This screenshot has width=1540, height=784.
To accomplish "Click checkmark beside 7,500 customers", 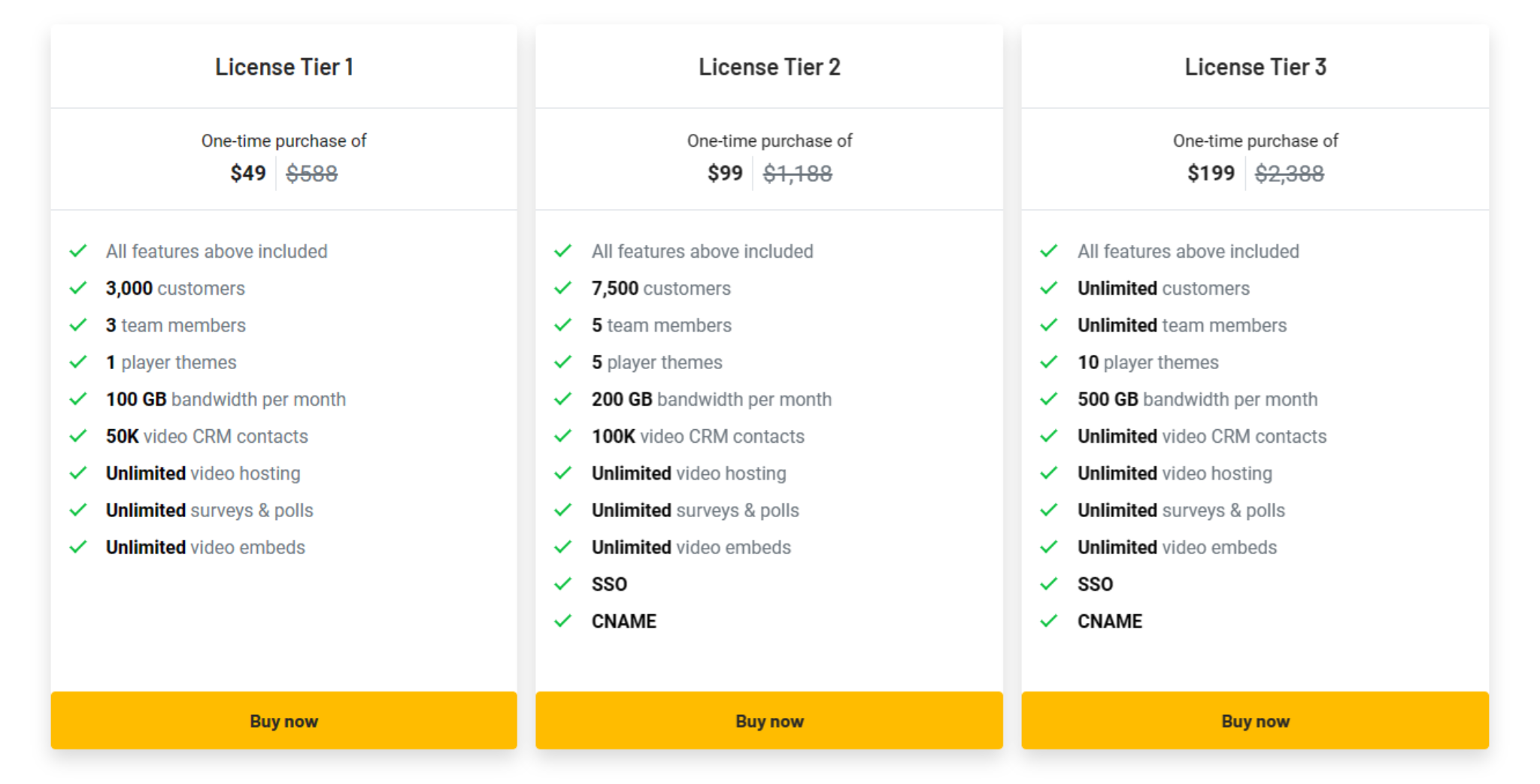I will [x=563, y=288].
